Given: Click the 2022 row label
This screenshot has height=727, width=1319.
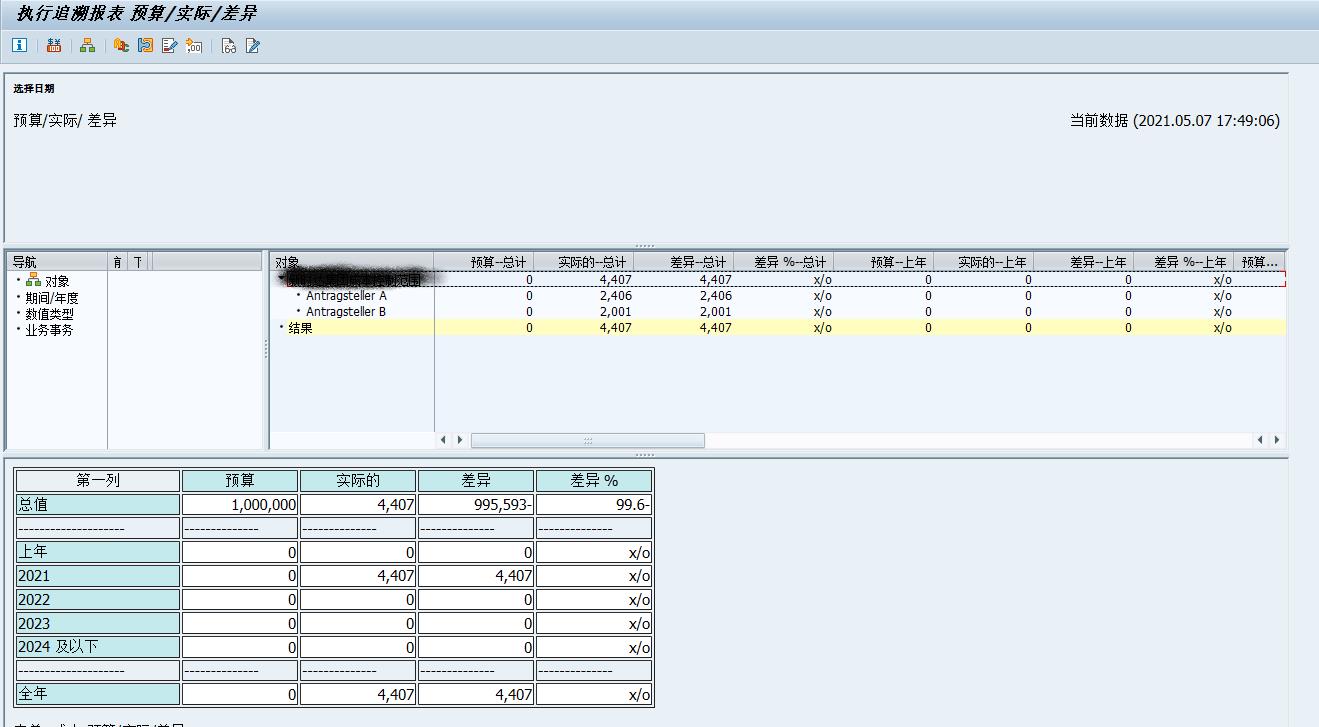Looking at the screenshot, I should coord(98,600).
